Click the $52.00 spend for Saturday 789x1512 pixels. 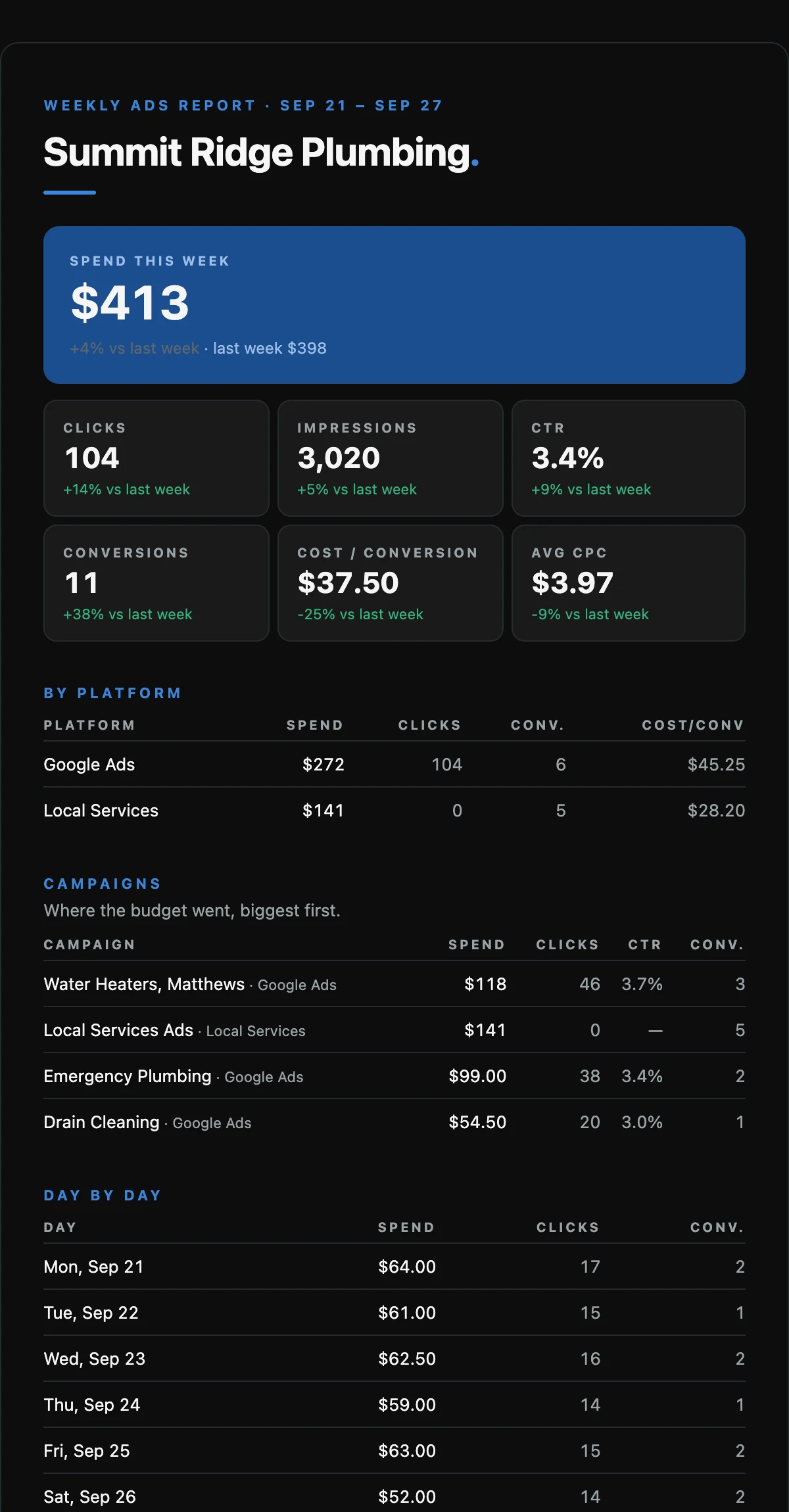click(407, 1497)
